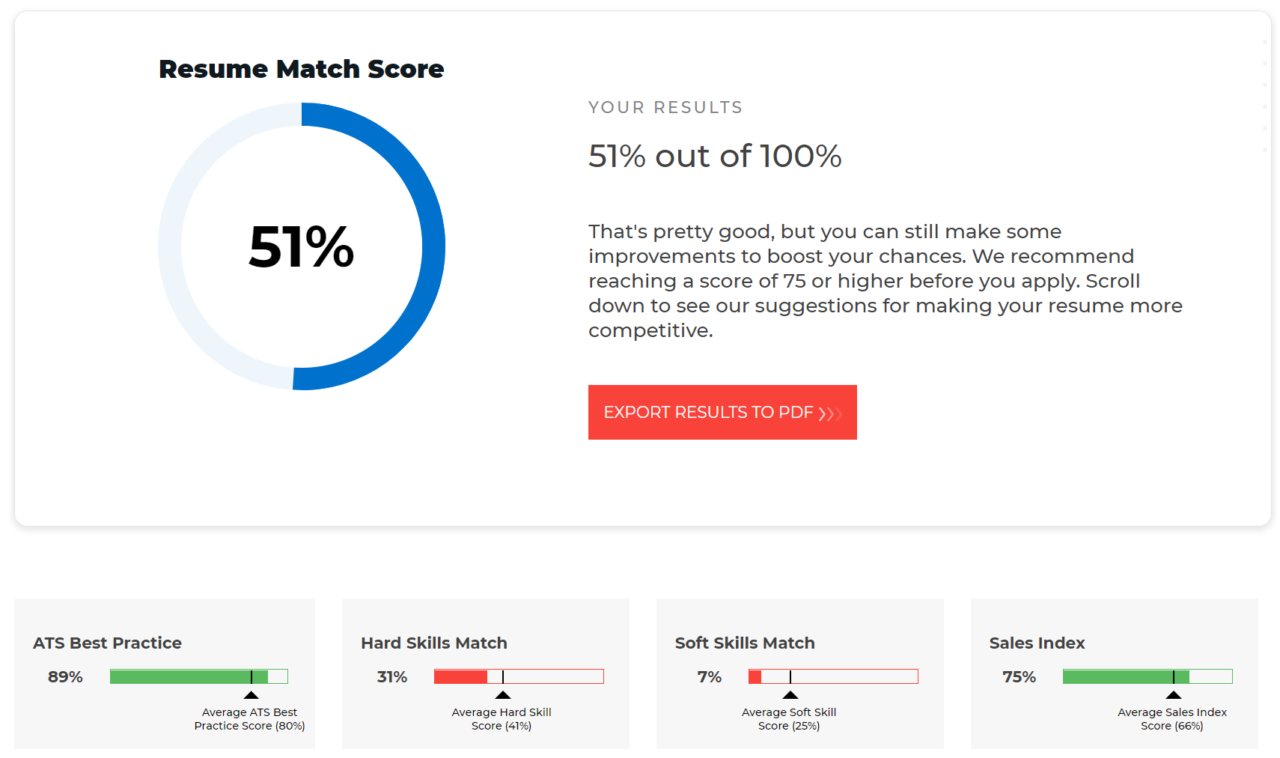Image resolution: width=1280 pixels, height=758 pixels.
Task: Open the ATS Best Practice score card
Action: point(164,674)
